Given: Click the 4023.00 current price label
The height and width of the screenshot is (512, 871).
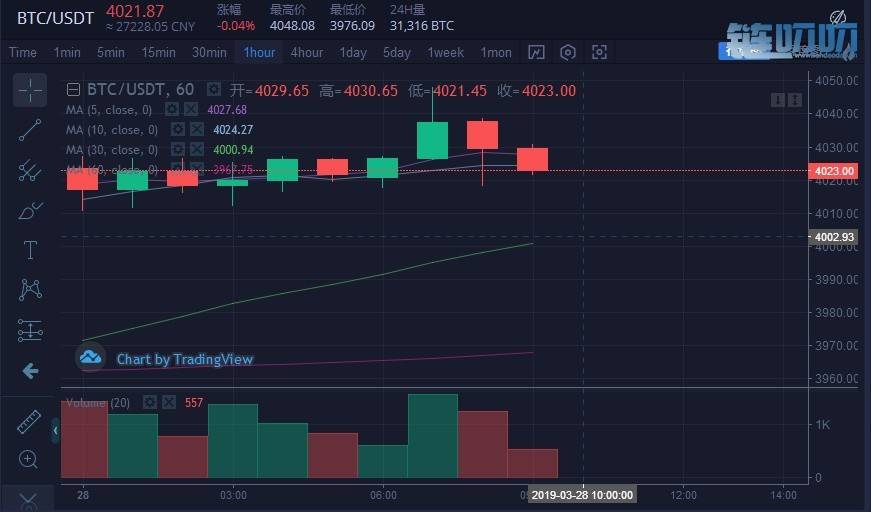Looking at the screenshot, I should click(x=833, y=171).
